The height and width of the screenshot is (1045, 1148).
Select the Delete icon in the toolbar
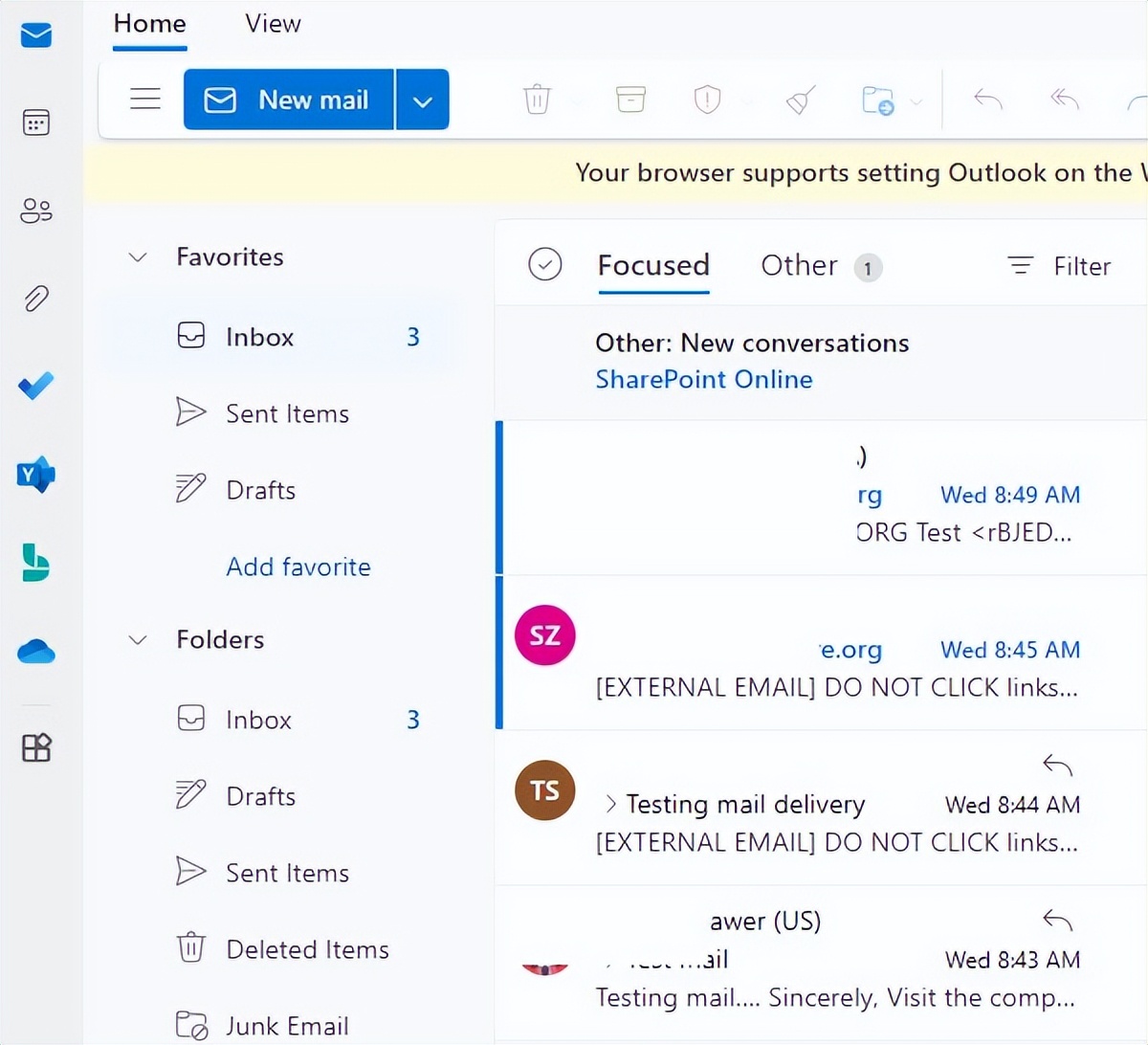click(537, 99)
